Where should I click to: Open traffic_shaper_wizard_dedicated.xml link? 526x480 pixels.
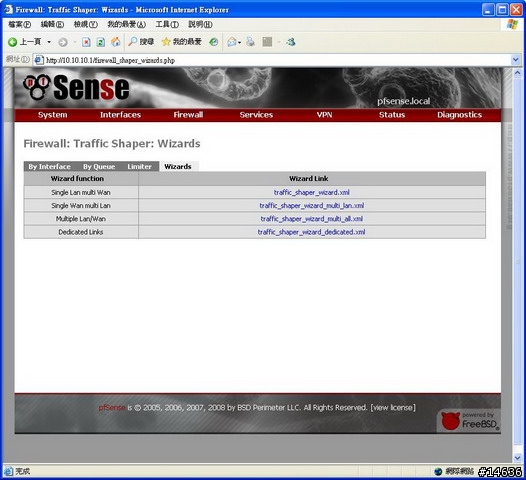coord(311,232)
